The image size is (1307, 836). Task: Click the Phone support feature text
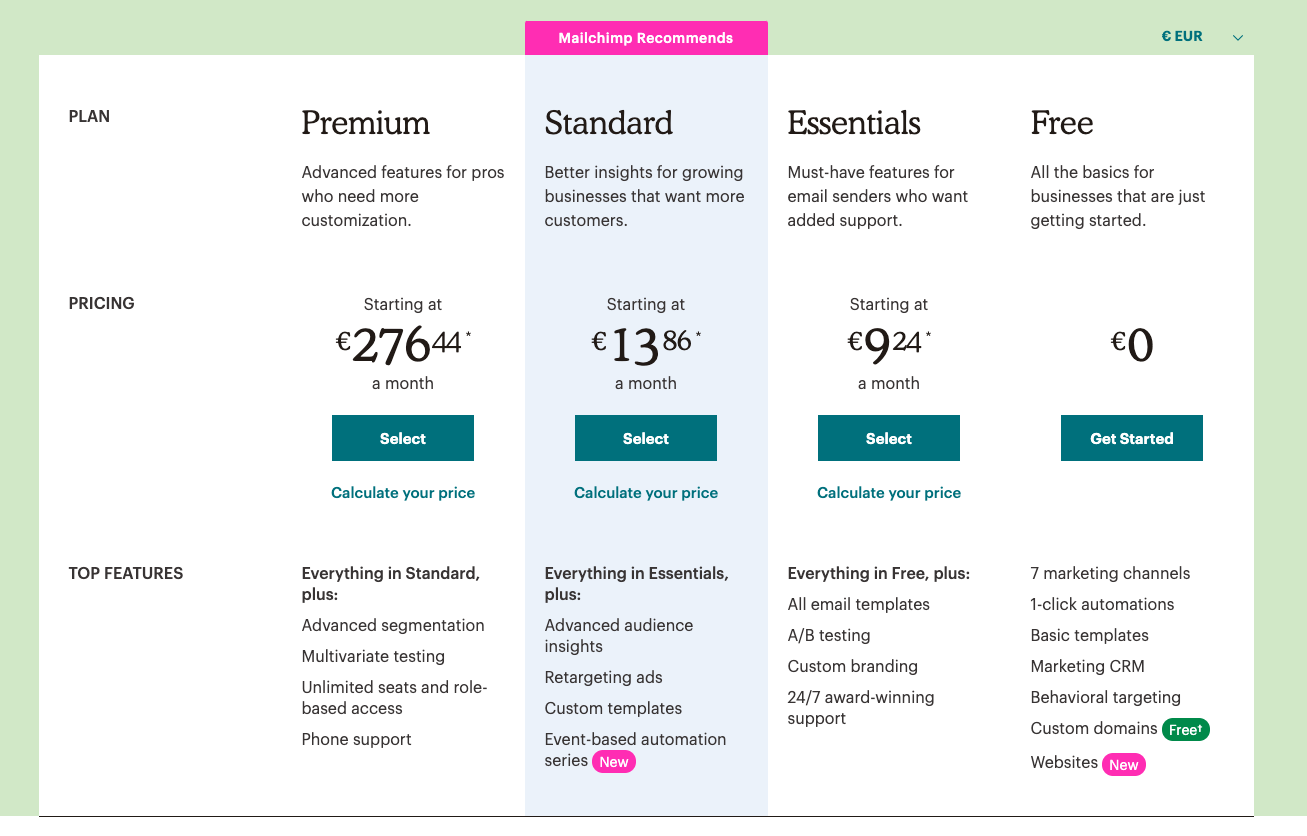(357, 740)
